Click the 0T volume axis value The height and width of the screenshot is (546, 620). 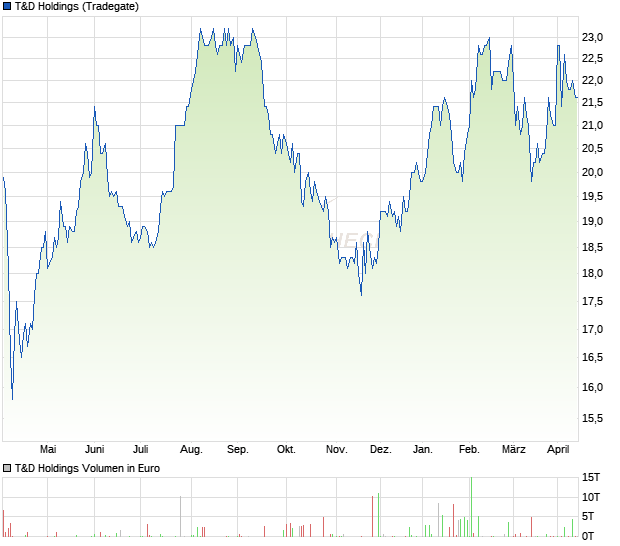pos(588,536)
